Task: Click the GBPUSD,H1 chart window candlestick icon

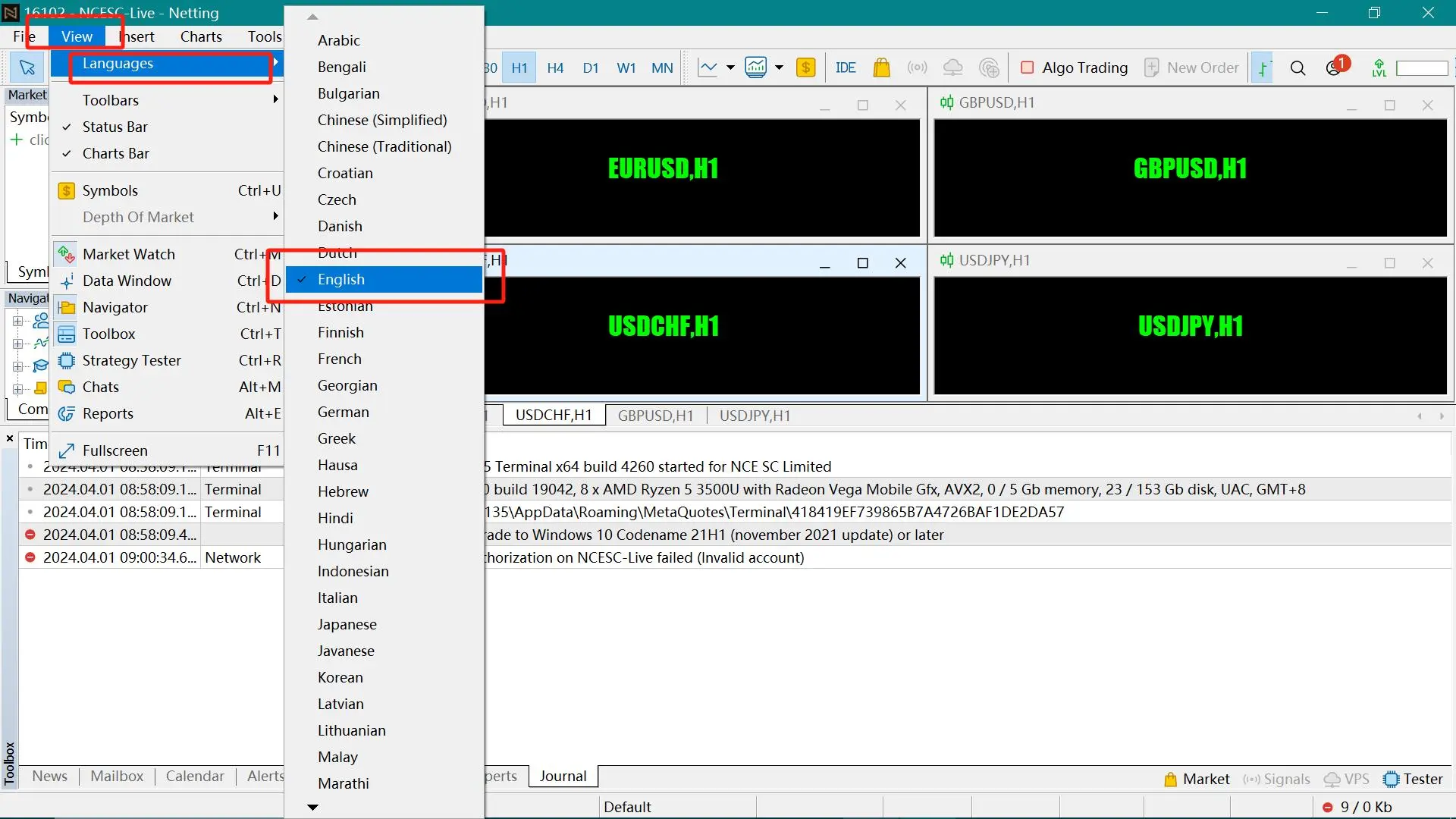Action: [946, 102]
